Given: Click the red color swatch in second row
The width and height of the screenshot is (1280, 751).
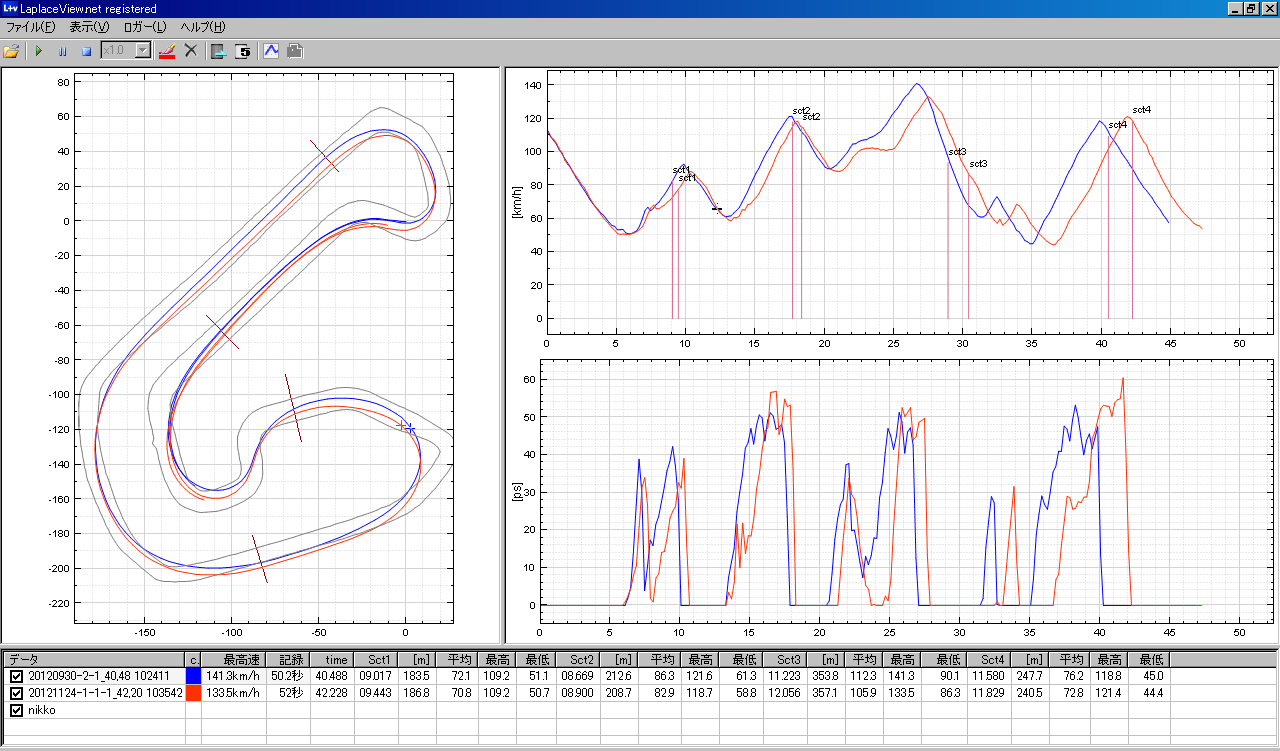Looking at the screenshot, I should coord(193,693).
